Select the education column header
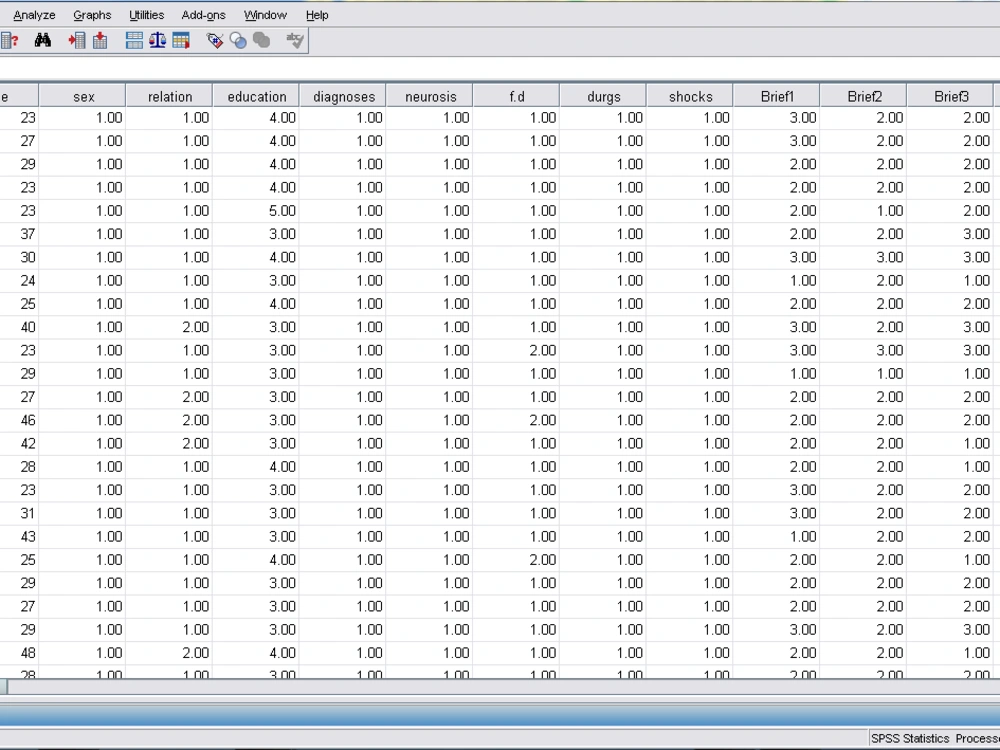The width and height of the screenshot is (1000, 750). click(256, 95)
